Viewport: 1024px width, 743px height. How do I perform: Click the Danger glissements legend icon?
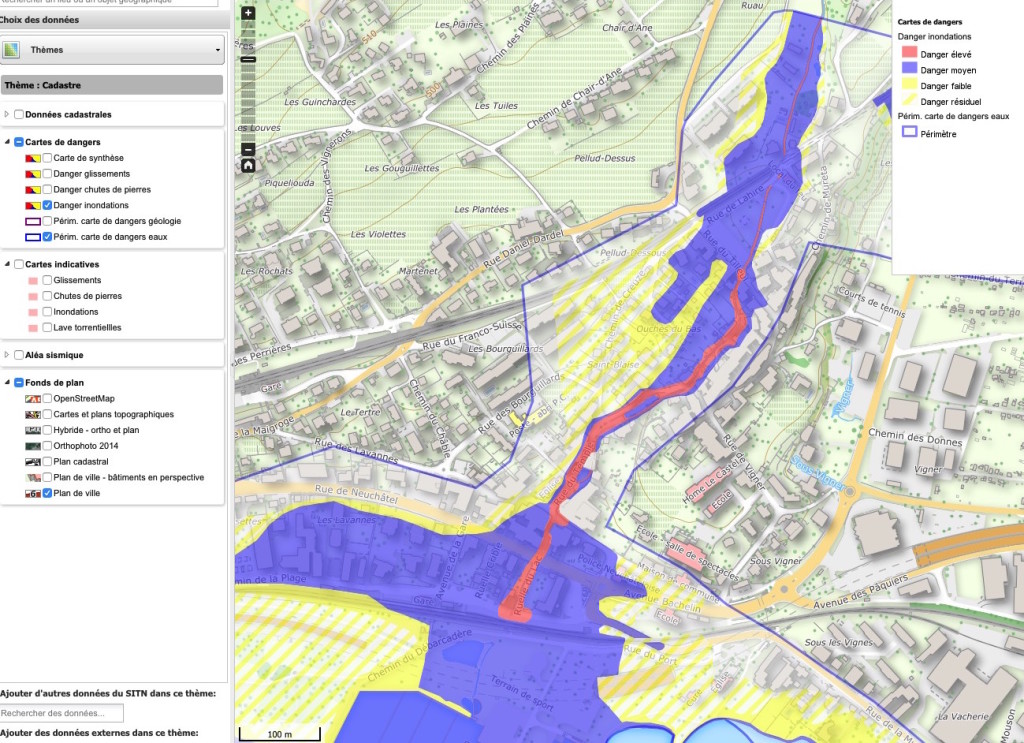tap(33, 174)
